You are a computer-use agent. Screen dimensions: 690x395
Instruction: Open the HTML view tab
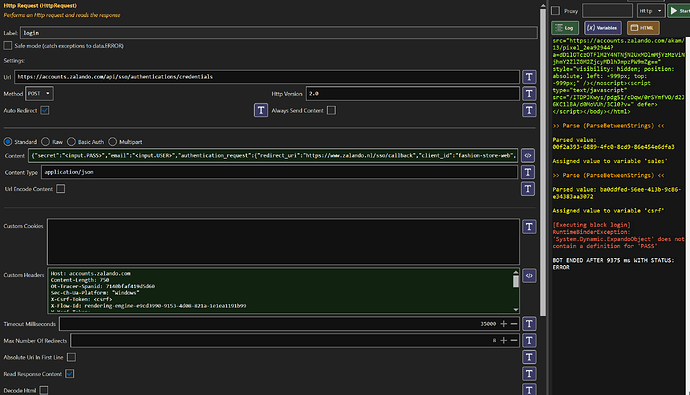(x=643, y=28)
